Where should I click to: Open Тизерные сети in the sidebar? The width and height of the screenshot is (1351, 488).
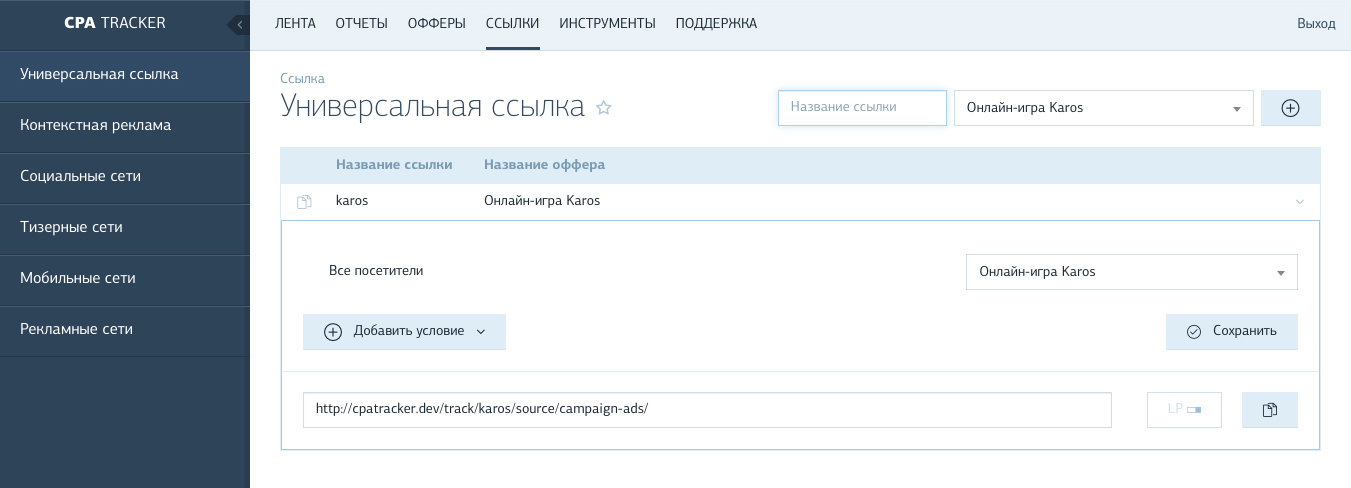coord(124,228)
